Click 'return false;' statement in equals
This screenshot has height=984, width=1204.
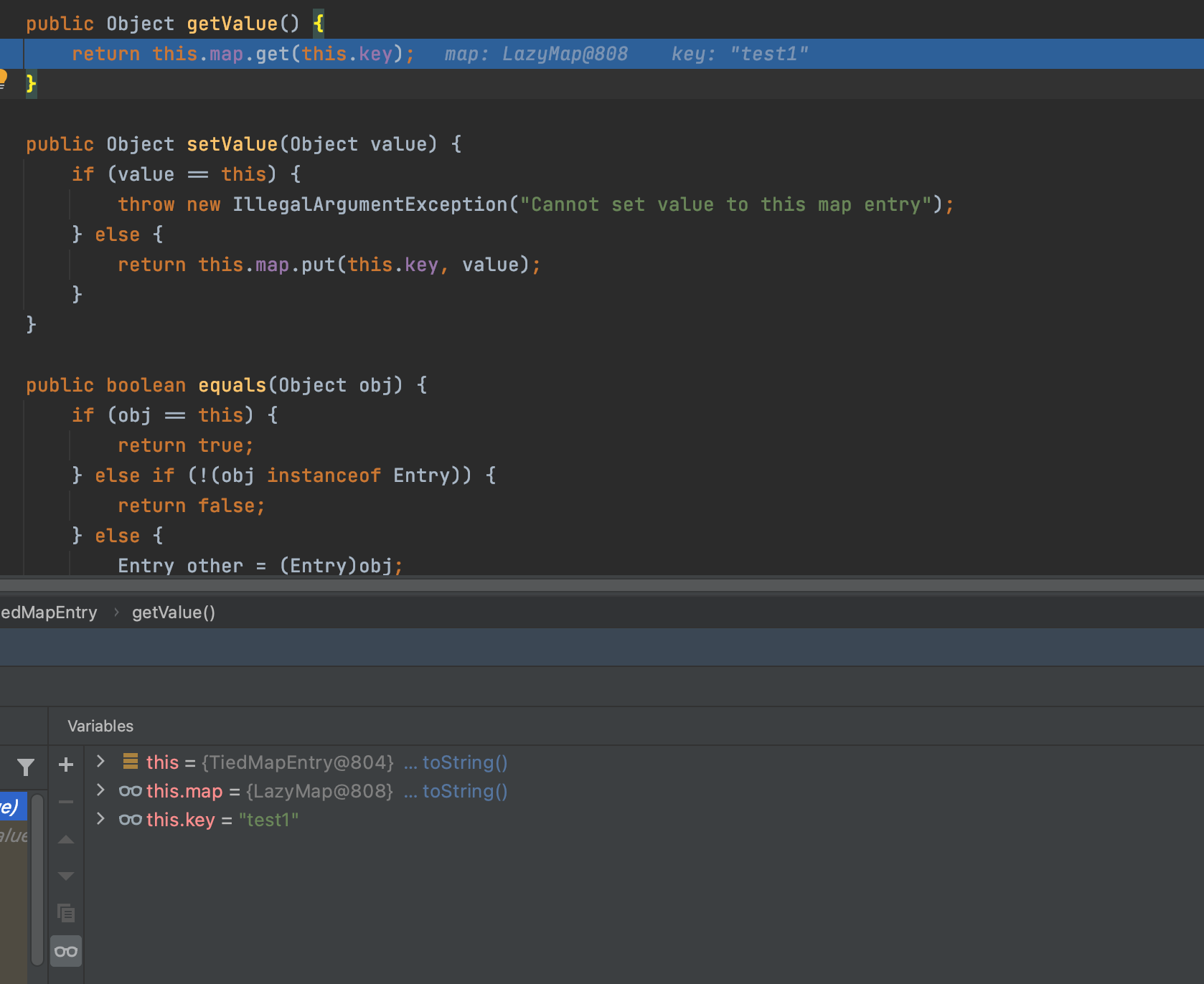pyautogui.click(x=192, y=506)
